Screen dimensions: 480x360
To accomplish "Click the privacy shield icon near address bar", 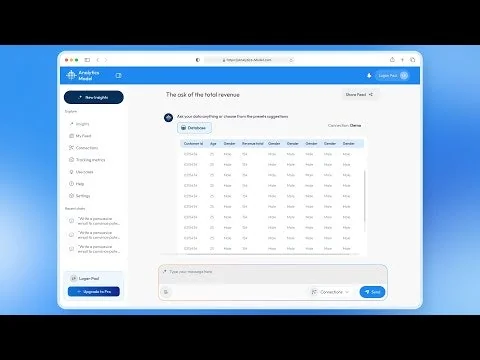I will pos(198,60).
